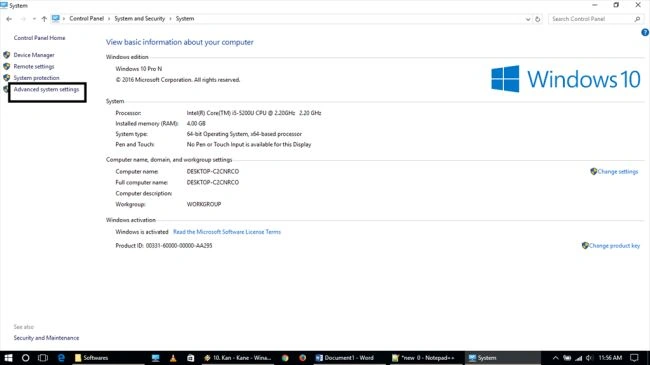Viewport: 650px width, 365px height.
Task: Click the Windows 10 Pro N edition text
Action: [x=139, y=69]
